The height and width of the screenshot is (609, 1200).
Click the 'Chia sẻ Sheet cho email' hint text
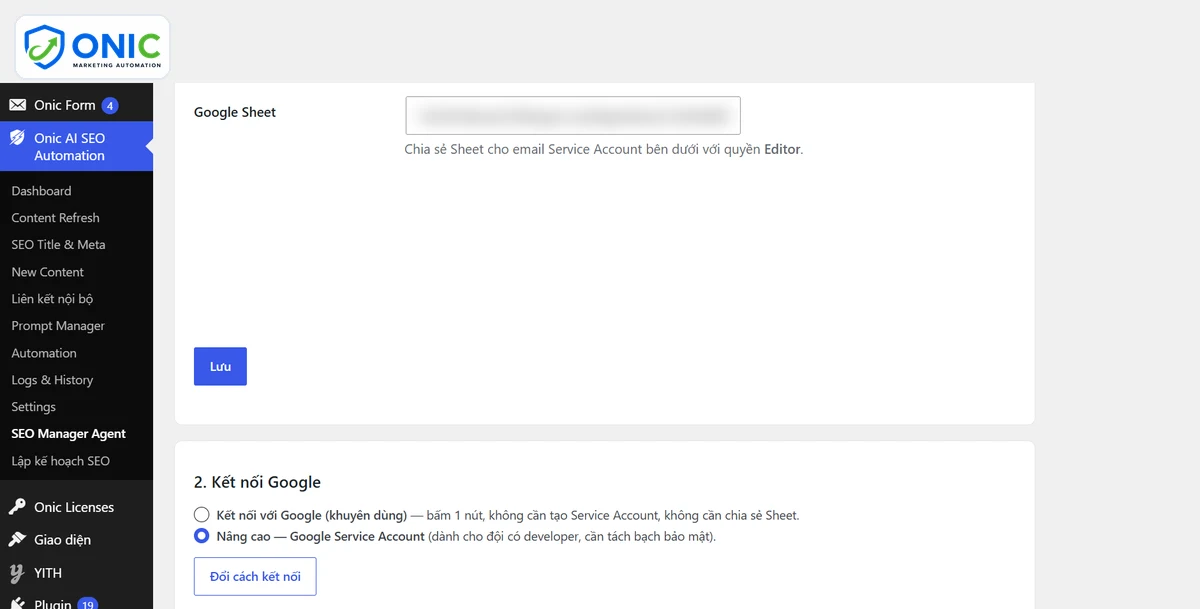pos(603,150)
